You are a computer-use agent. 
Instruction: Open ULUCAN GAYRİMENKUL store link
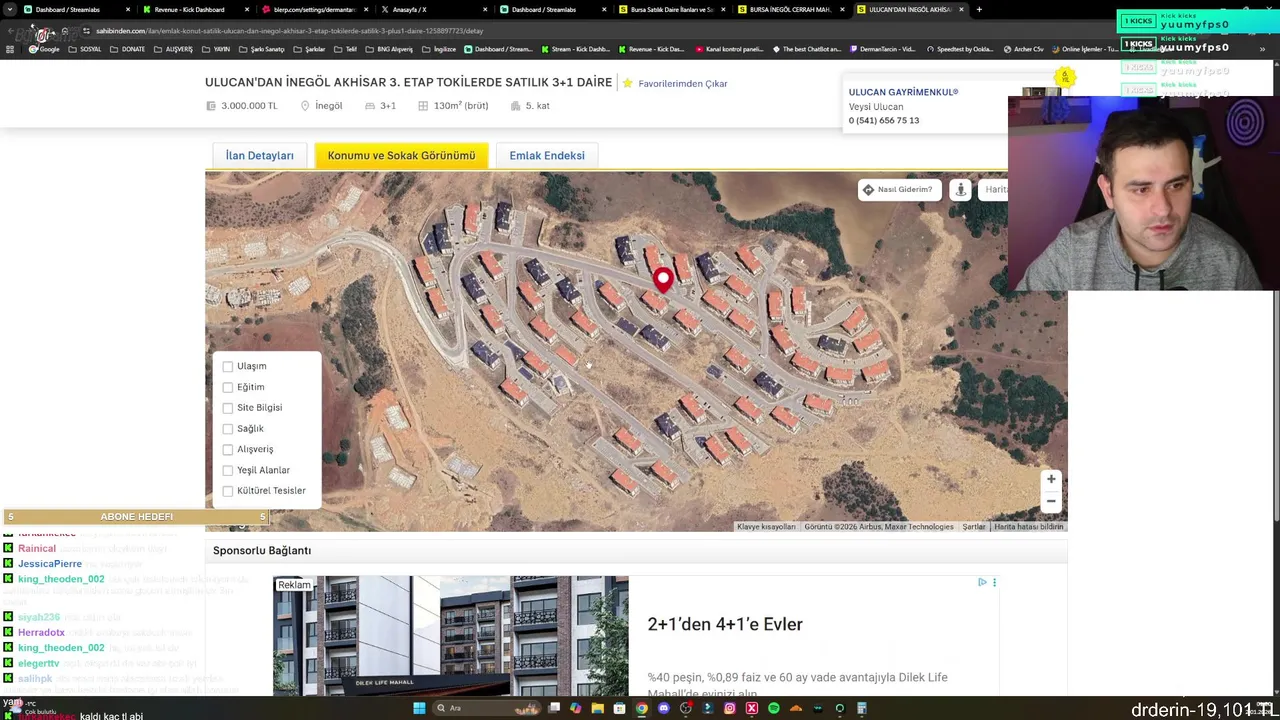click(x=903, y=92)
